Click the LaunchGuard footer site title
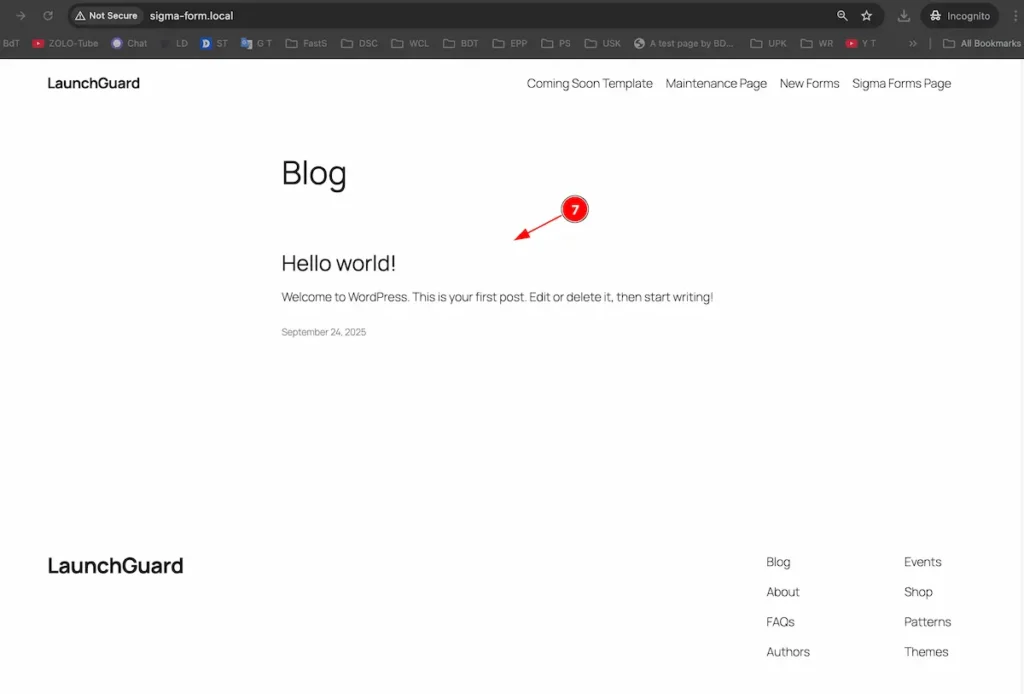This screenshot has width=1024, height=694. tap(116, 565)
